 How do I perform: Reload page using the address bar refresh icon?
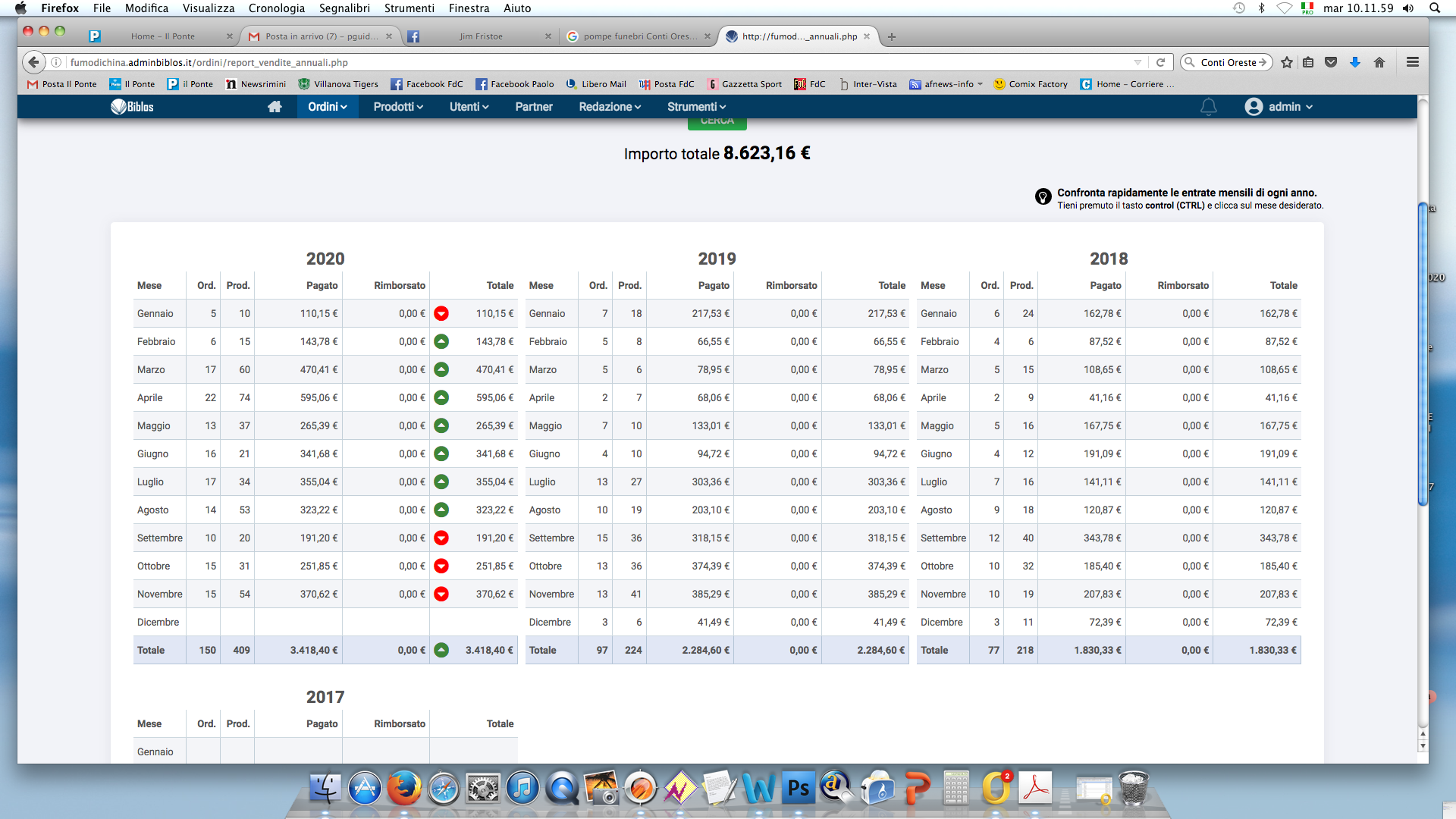tap(1160, 62)
